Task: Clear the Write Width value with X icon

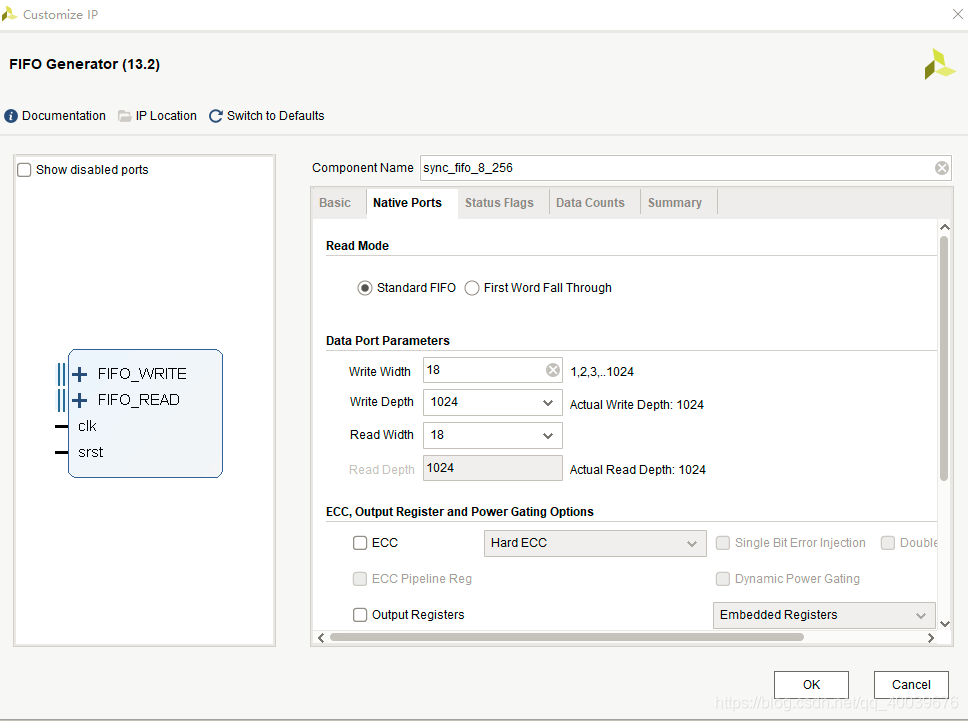Action: 553,370
